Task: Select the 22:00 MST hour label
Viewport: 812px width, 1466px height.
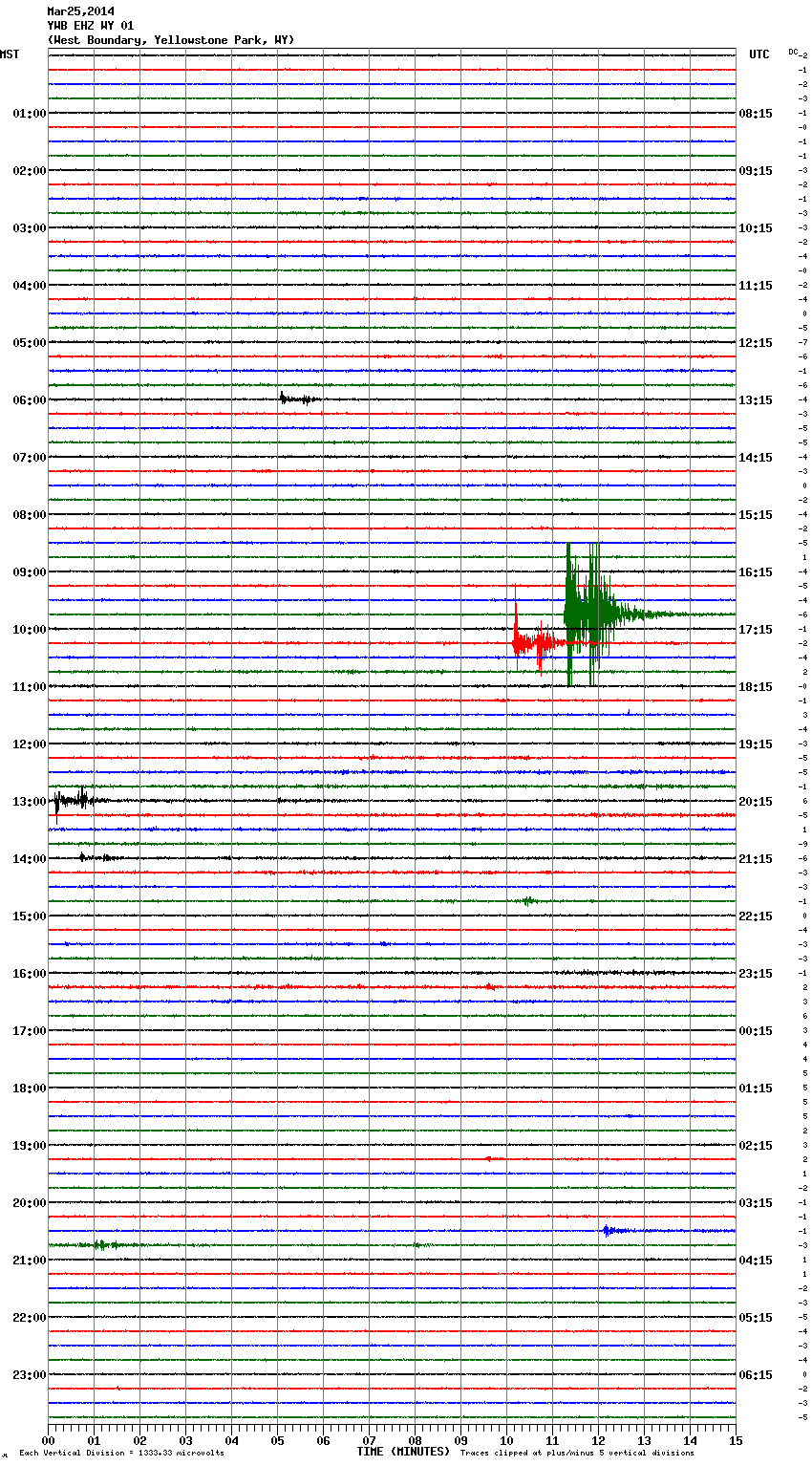Action: pos(29,1318)
